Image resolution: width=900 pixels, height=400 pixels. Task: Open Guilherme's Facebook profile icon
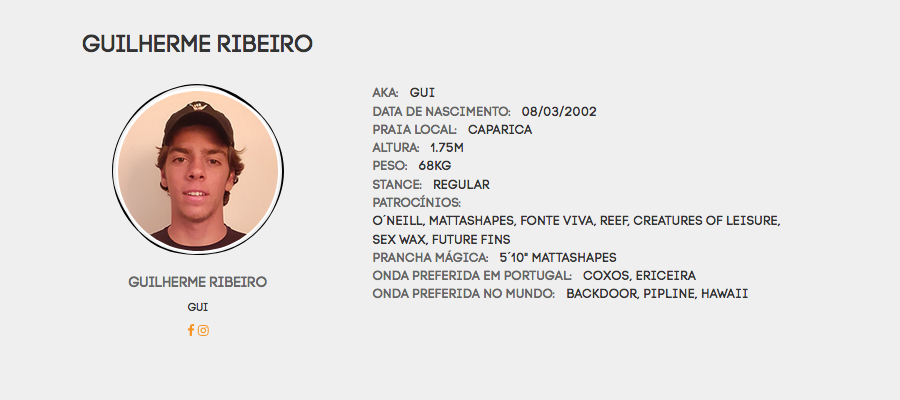point(191,331)
